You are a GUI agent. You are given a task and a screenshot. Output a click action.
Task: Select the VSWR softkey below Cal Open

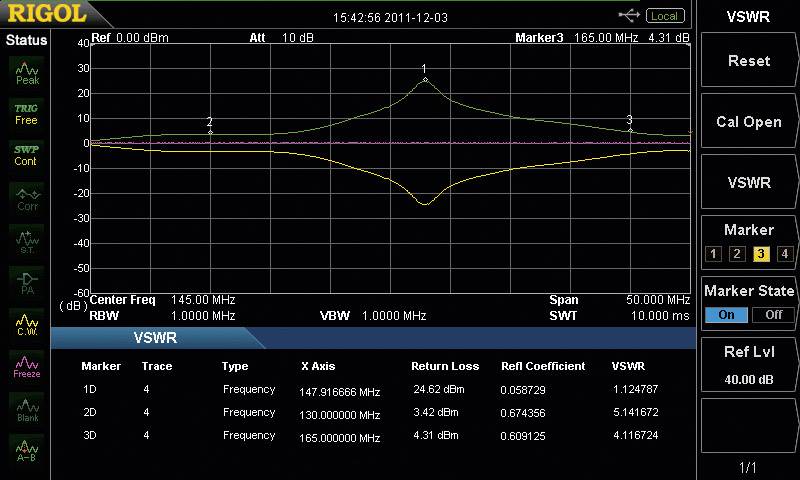pyautogui.click(x=748, y=183)
